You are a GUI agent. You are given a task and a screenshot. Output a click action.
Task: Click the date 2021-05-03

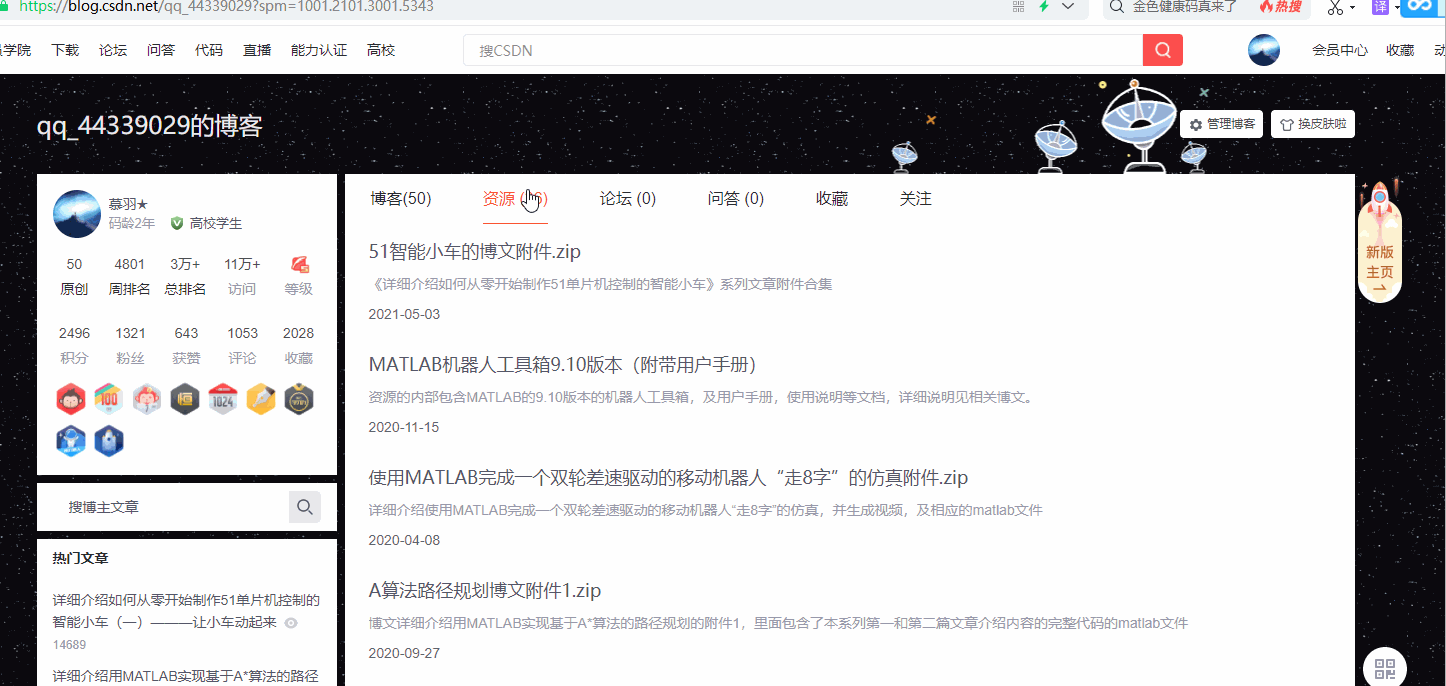[404, 314]
